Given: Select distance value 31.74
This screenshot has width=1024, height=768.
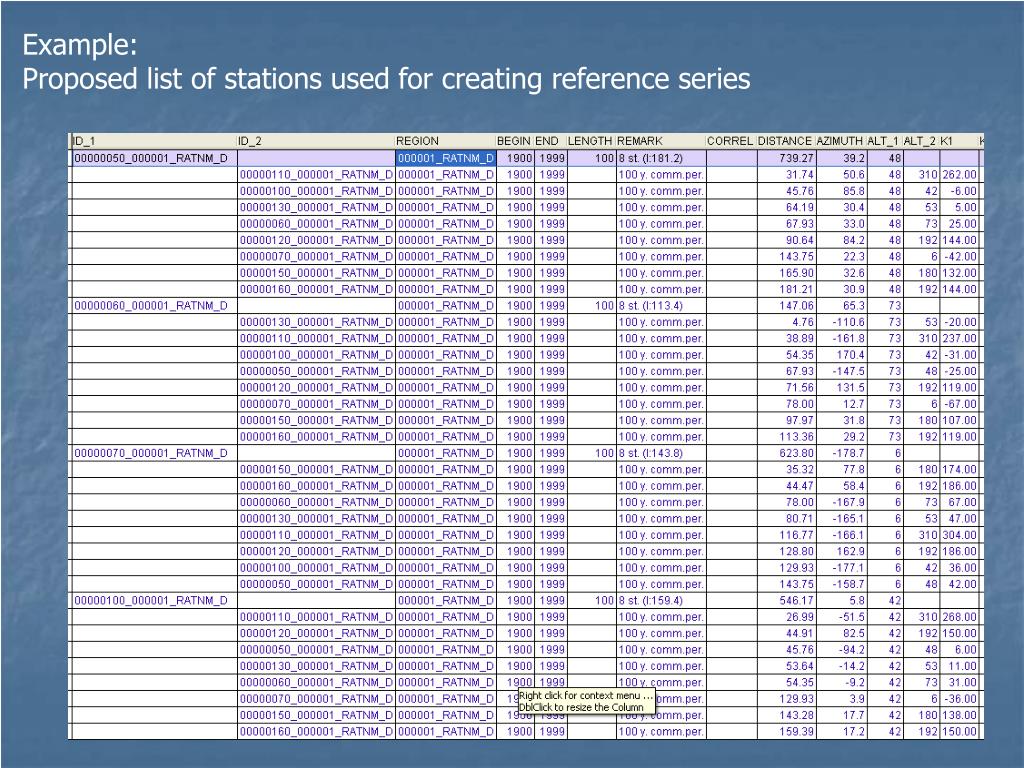Looking at the screenshot, I should [786, 174].
